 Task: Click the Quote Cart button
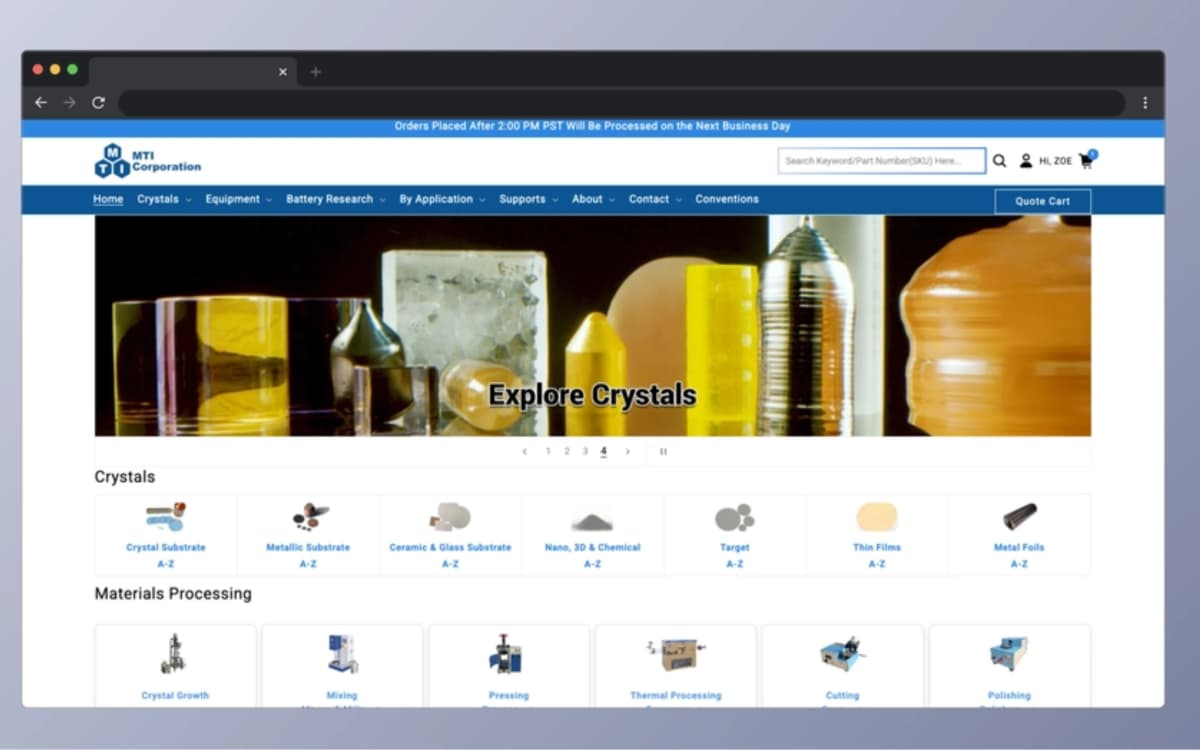pos(1043,201)
